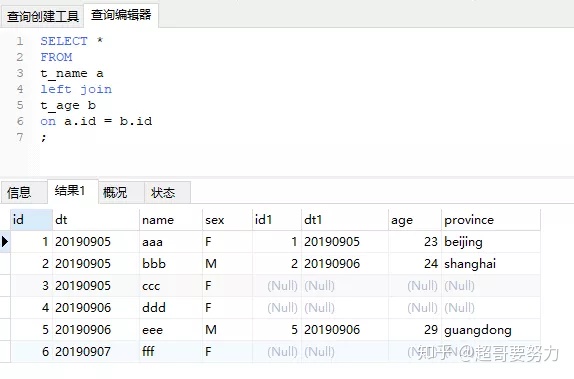Select the current row indicator arrow
This screenshot has height=379, width=574.
click(5, 242)
